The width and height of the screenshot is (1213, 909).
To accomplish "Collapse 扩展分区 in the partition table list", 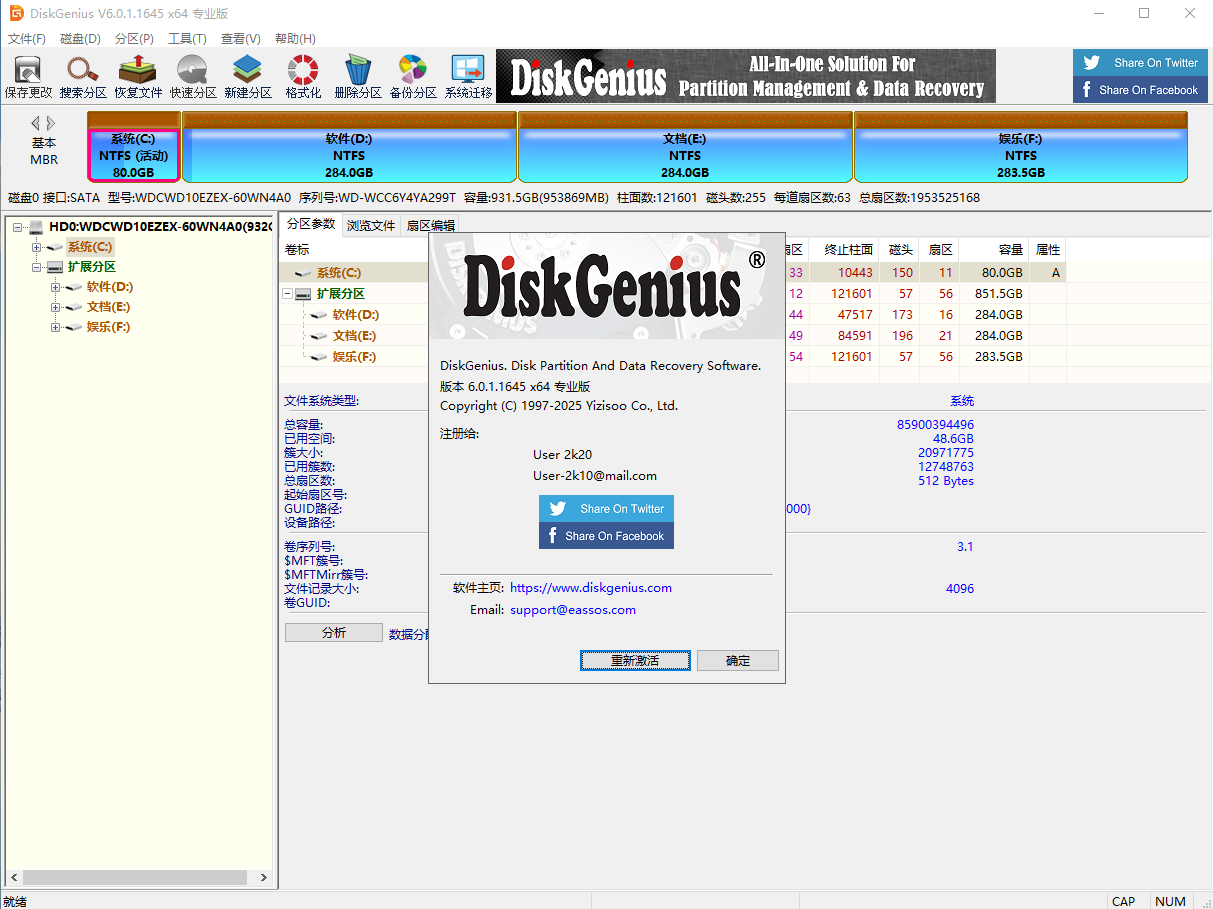I will coord(288,294).
